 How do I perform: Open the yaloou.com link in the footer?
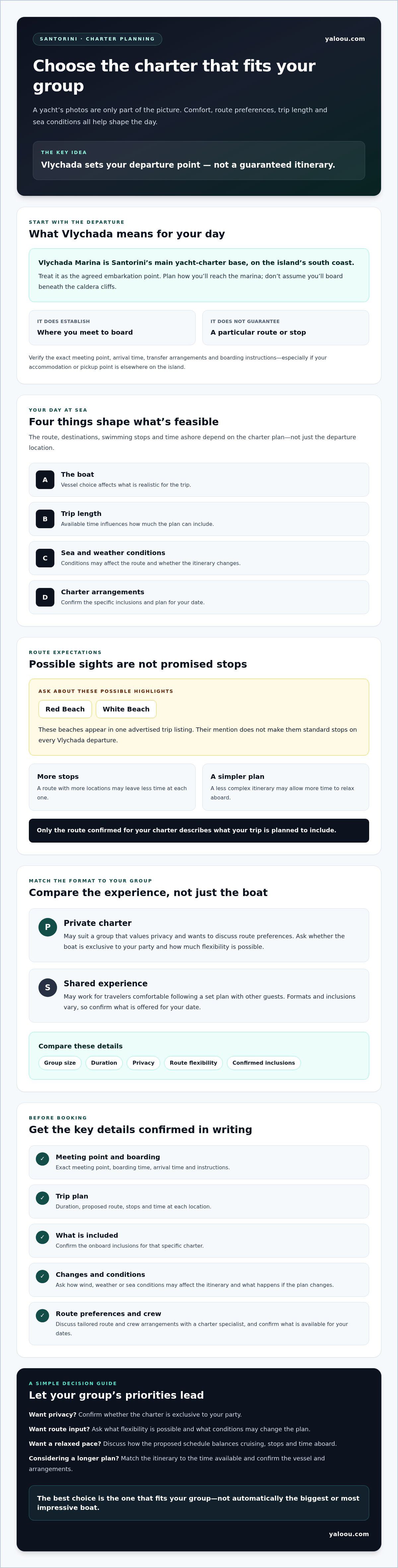(349, 1534)
